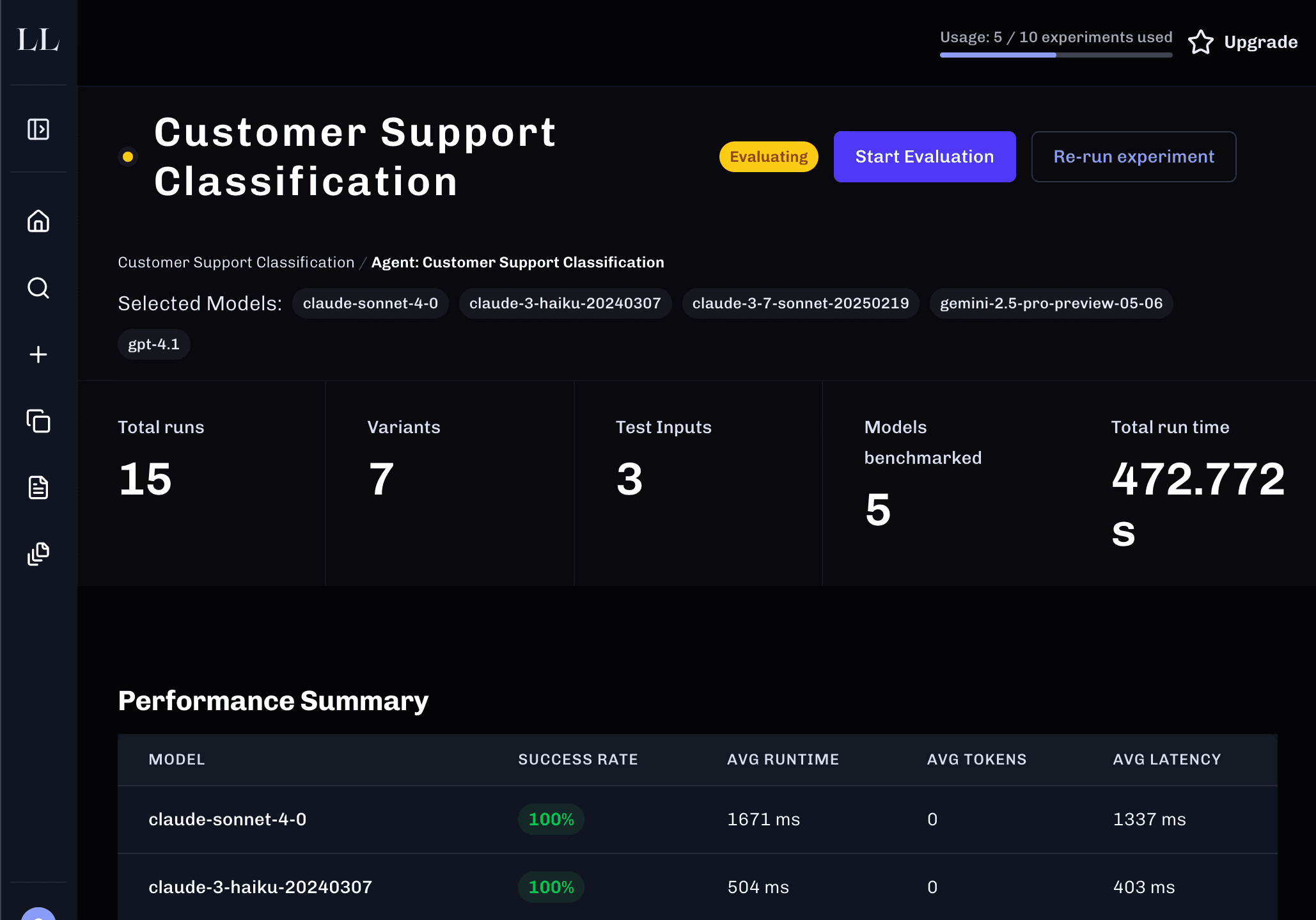1316x920 pixels.
Task: Open the claude-3-haiku-20240307 table row
Action: pos(260,887)
